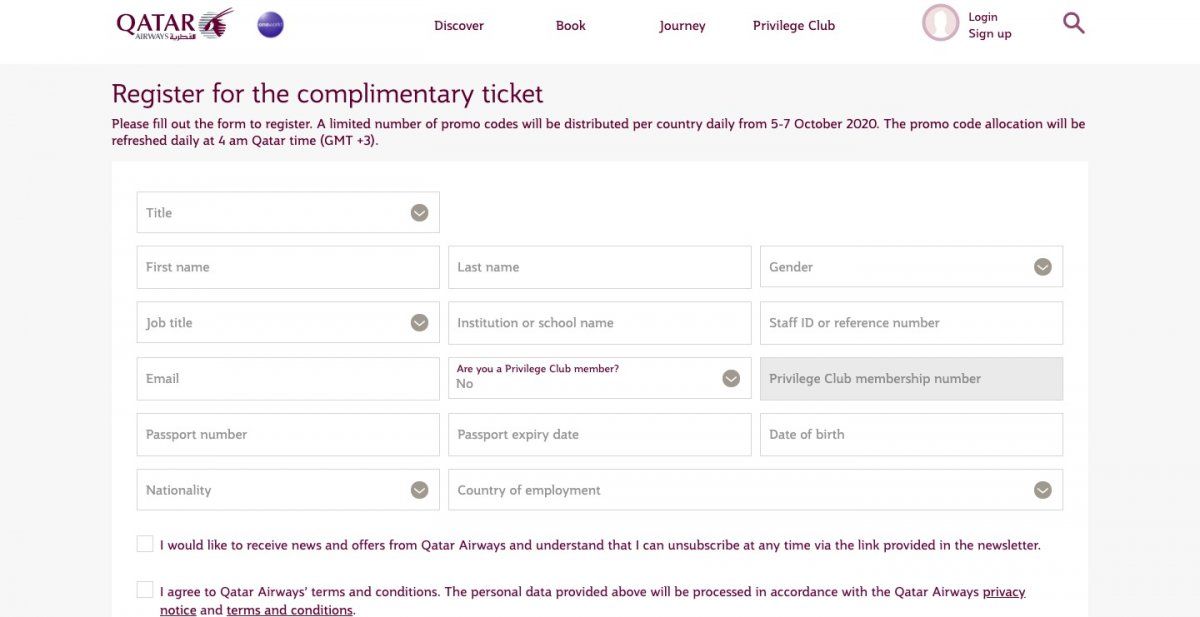This screenshot has width=1200, height=617.
Task: Enable the news and offers checkbox
Action: 146,544
